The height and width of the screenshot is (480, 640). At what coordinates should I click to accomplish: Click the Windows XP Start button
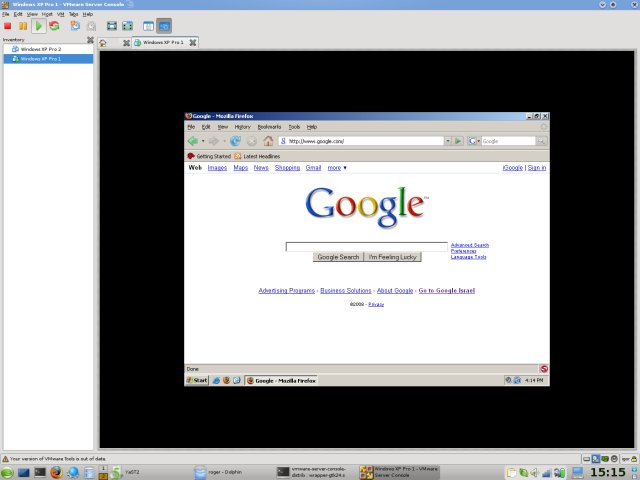[x=197, y=380]
